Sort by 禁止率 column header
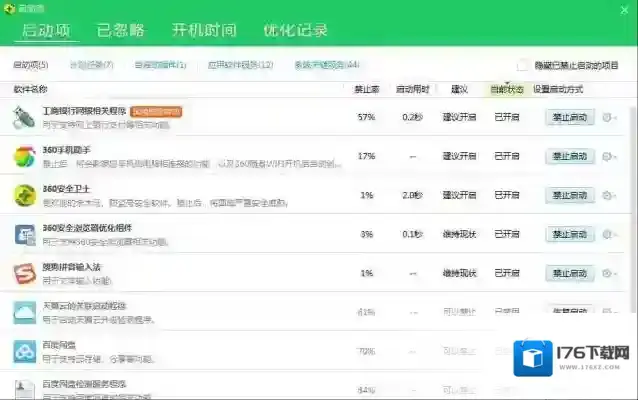Screen dimensions: 638x400 (x=367, y=89)
